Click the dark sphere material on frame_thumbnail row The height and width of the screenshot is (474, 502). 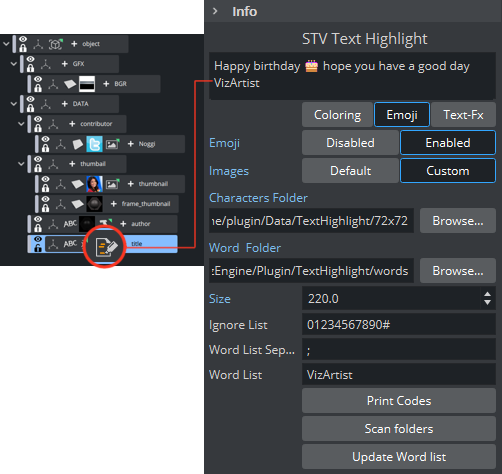coord(94,204)
